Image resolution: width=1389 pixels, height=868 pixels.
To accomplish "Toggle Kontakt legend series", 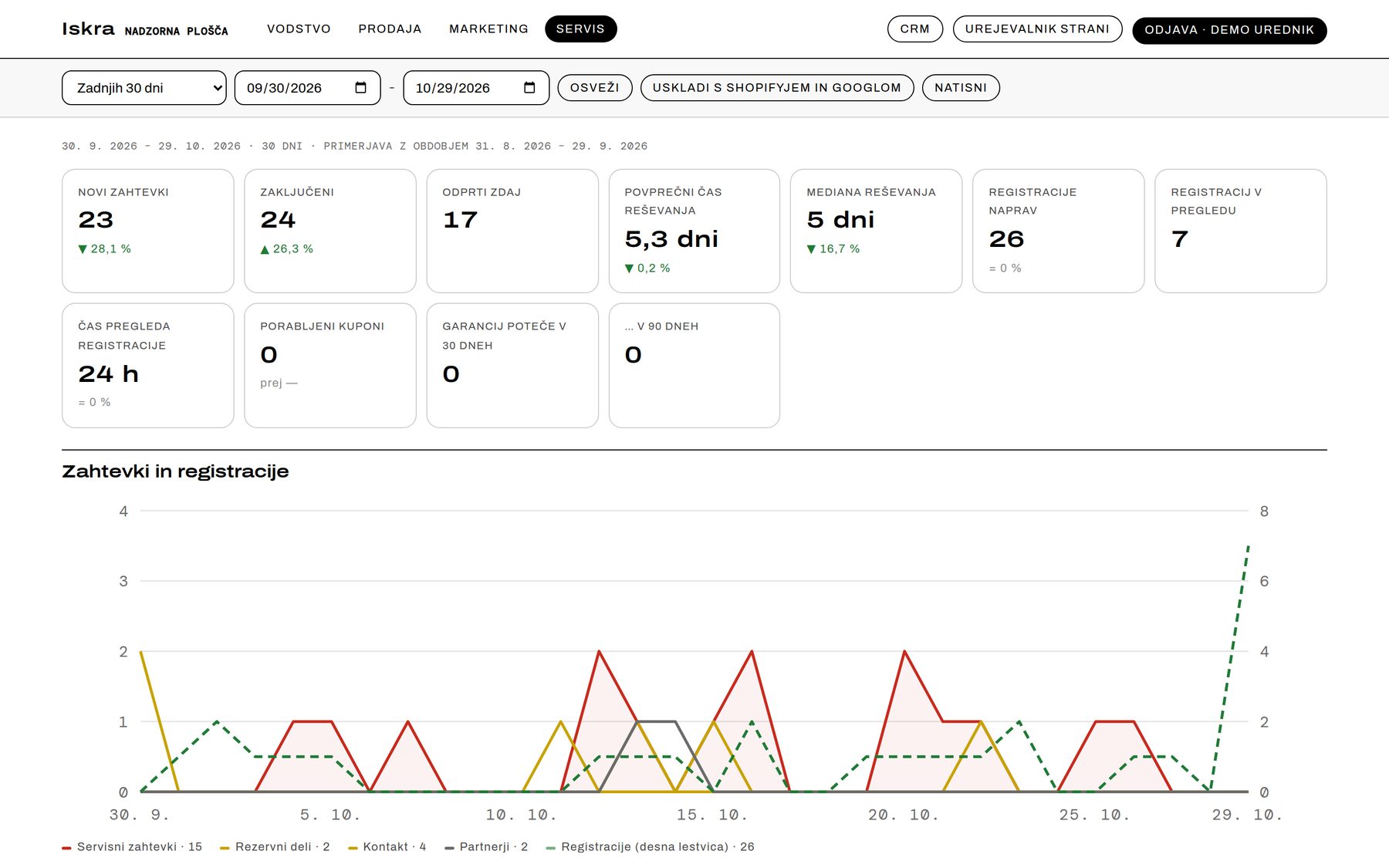I will [x=387, y=847].
